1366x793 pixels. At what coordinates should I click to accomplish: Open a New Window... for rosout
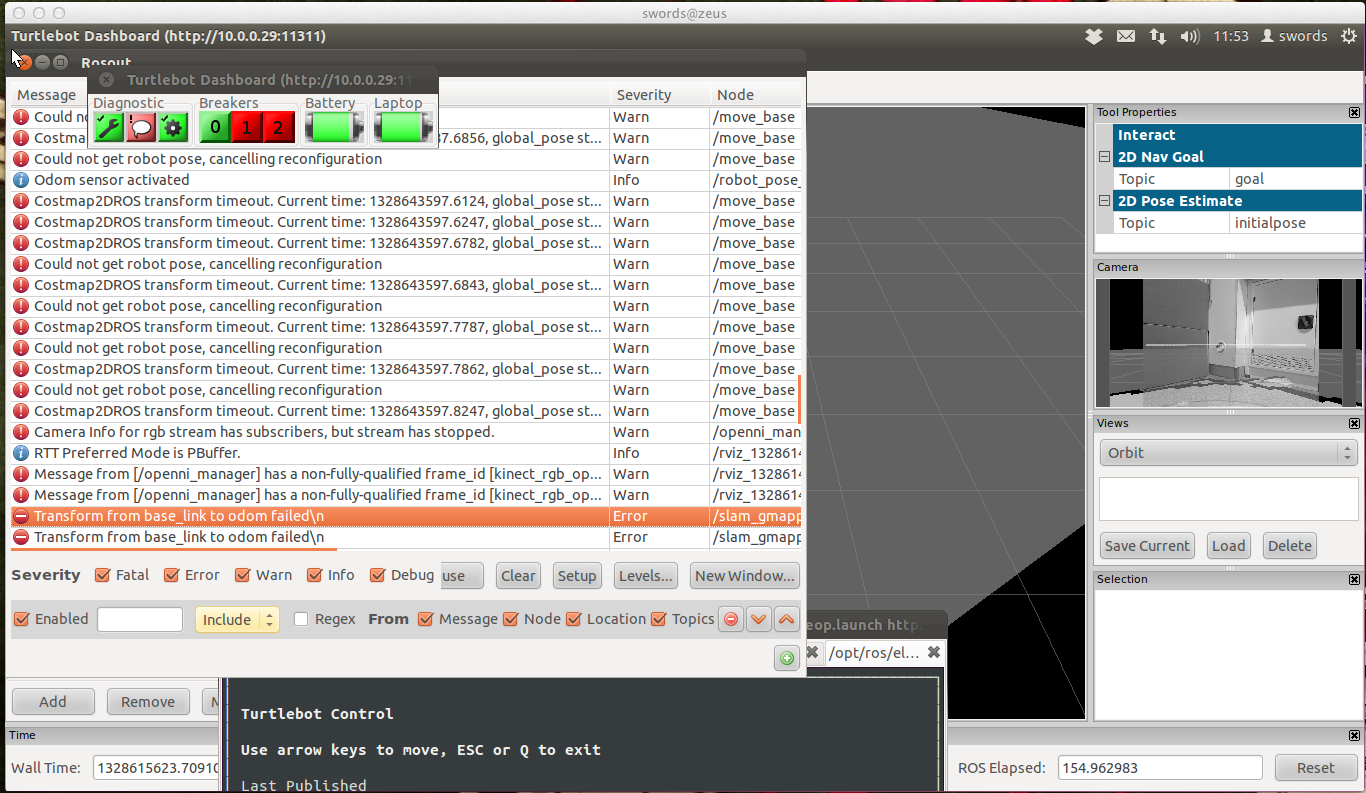[x=745, y=575]
